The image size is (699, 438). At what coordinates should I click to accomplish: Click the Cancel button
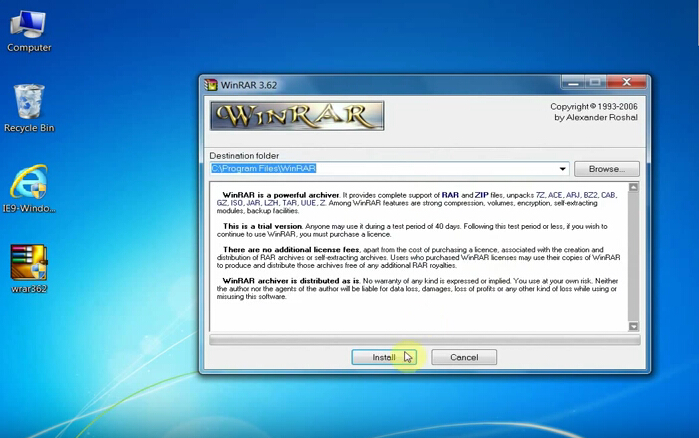(464, 357)
